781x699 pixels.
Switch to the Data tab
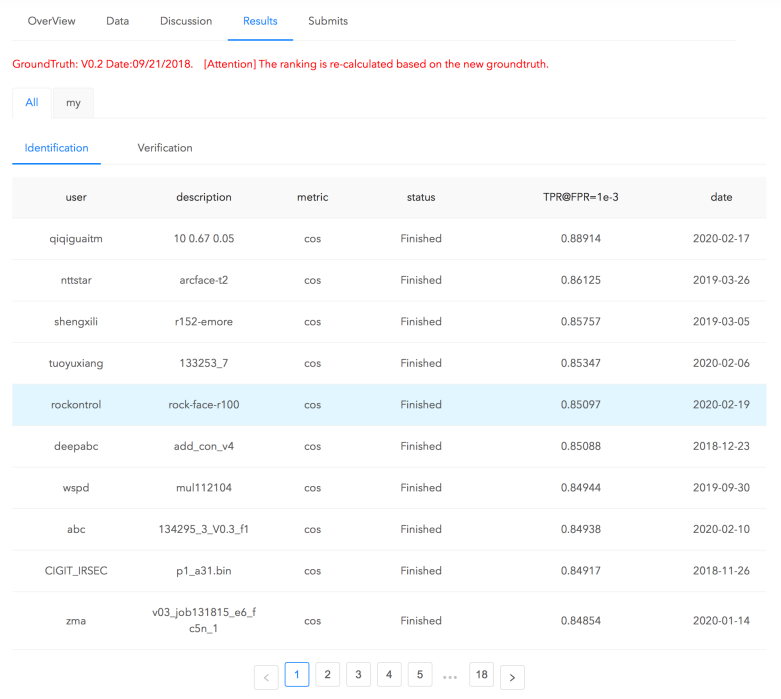tap(117, 21)
